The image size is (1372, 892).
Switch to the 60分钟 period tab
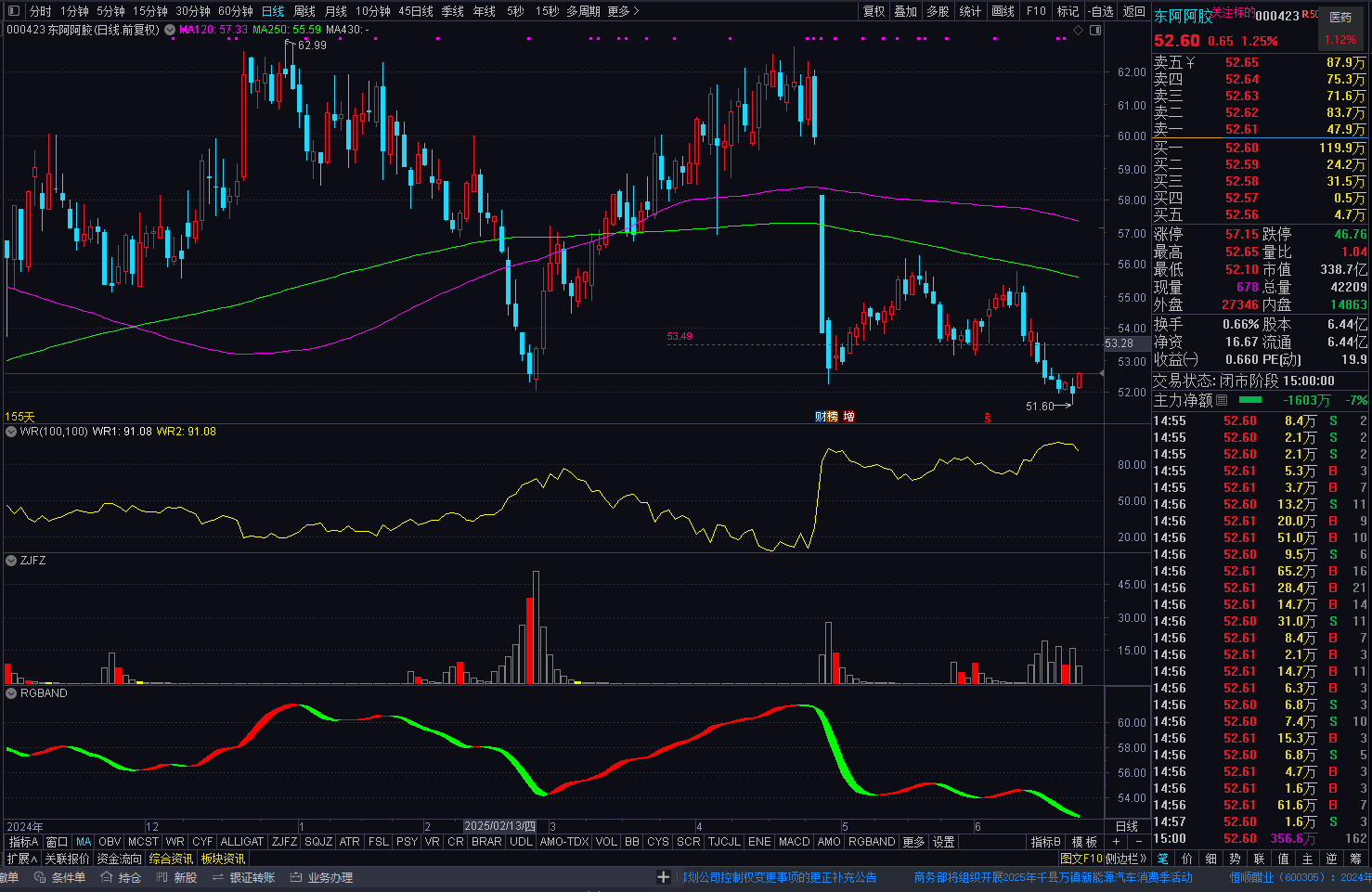[235, 11]
